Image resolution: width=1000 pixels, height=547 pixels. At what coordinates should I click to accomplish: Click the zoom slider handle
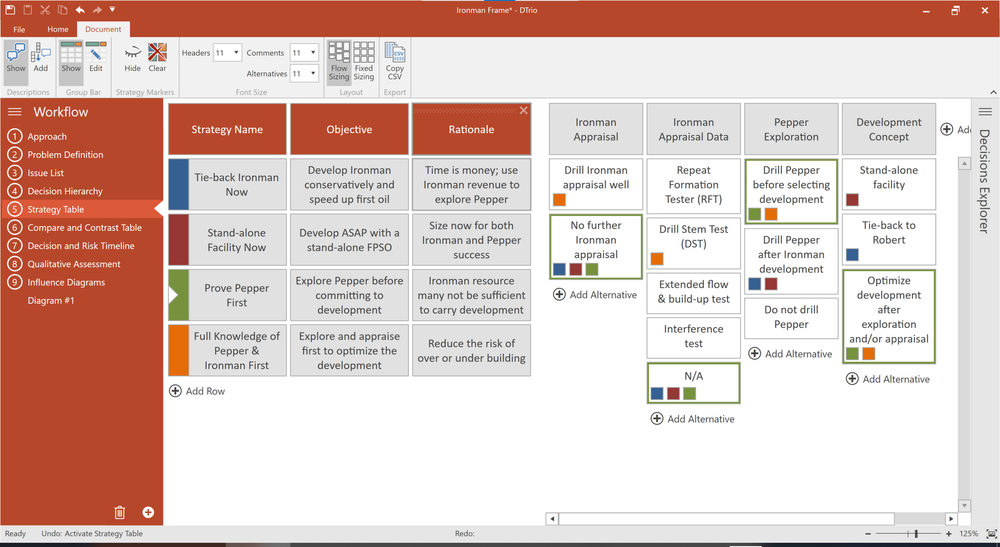916,534
